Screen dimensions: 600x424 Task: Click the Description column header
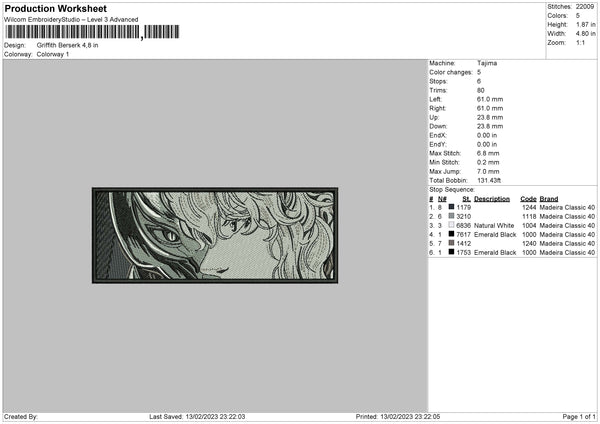pyautogui.click(x=492, y=199)
